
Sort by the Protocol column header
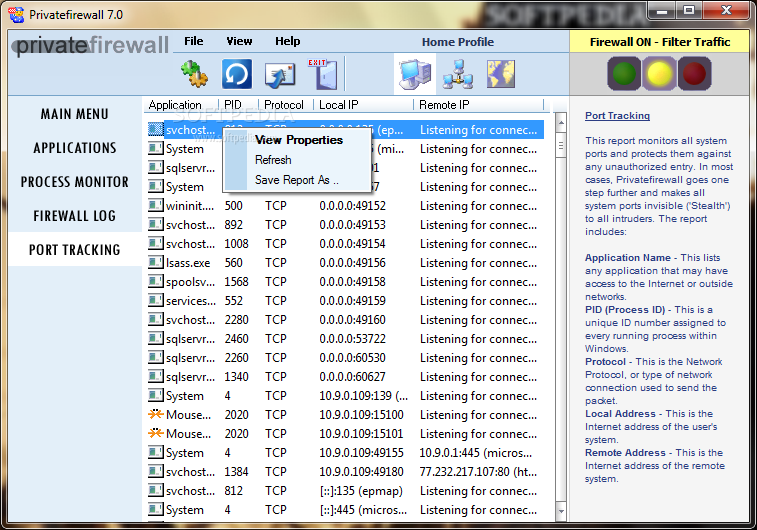286,105
